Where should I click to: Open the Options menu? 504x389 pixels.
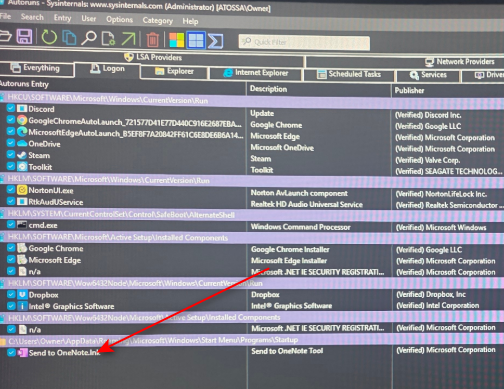tap(119, 20)
